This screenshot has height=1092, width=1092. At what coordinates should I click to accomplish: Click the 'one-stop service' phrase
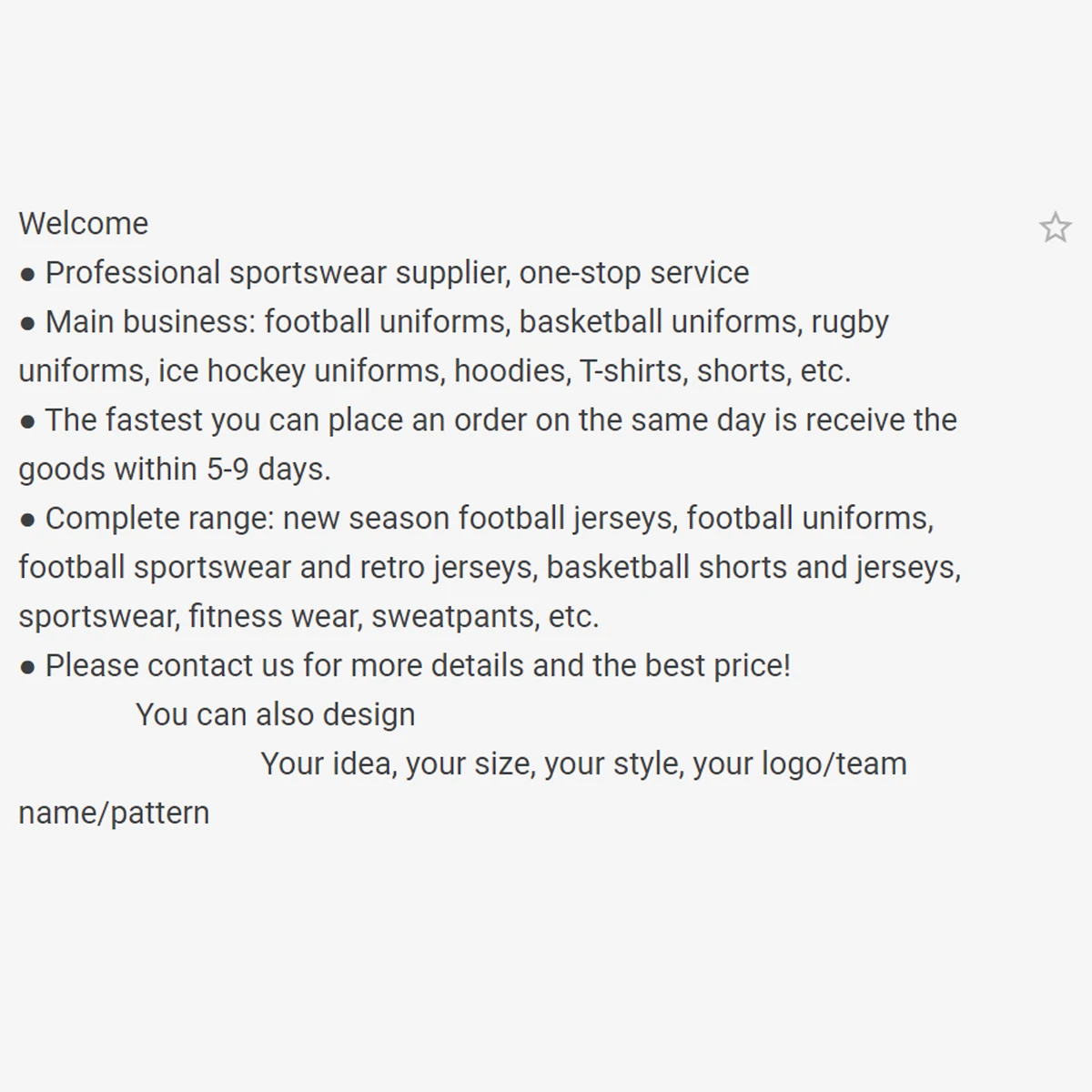click(634, 273)
